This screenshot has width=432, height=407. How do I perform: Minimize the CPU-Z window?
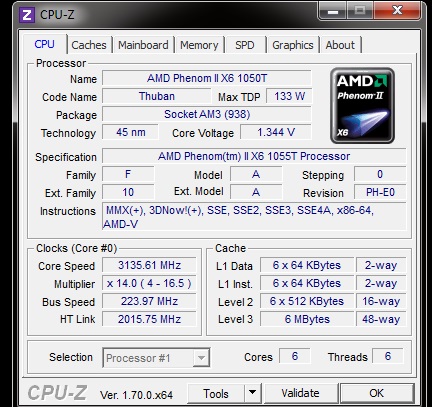[333, 10]
